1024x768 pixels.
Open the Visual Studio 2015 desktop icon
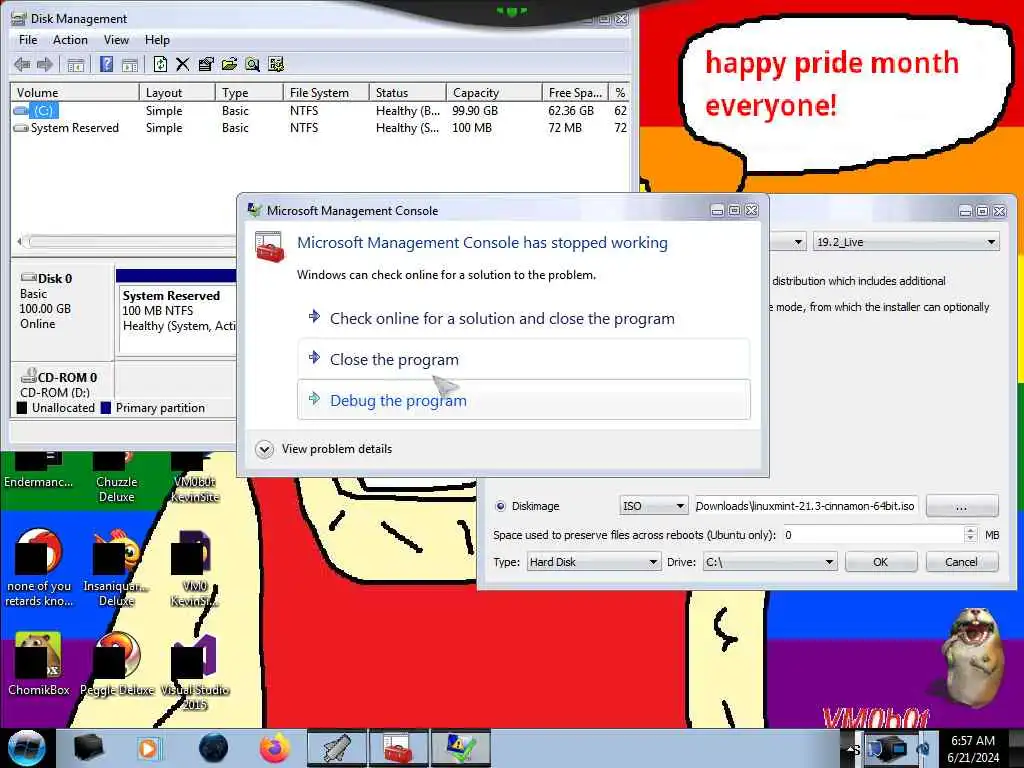195,671
